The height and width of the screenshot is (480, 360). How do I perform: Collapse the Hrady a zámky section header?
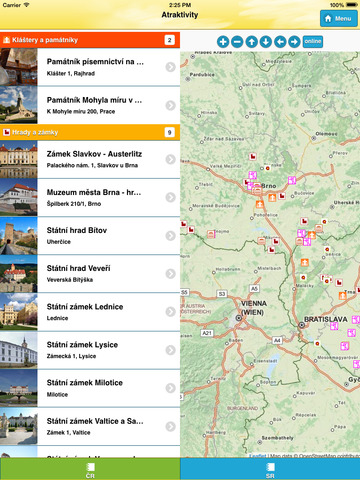point(90,132)
